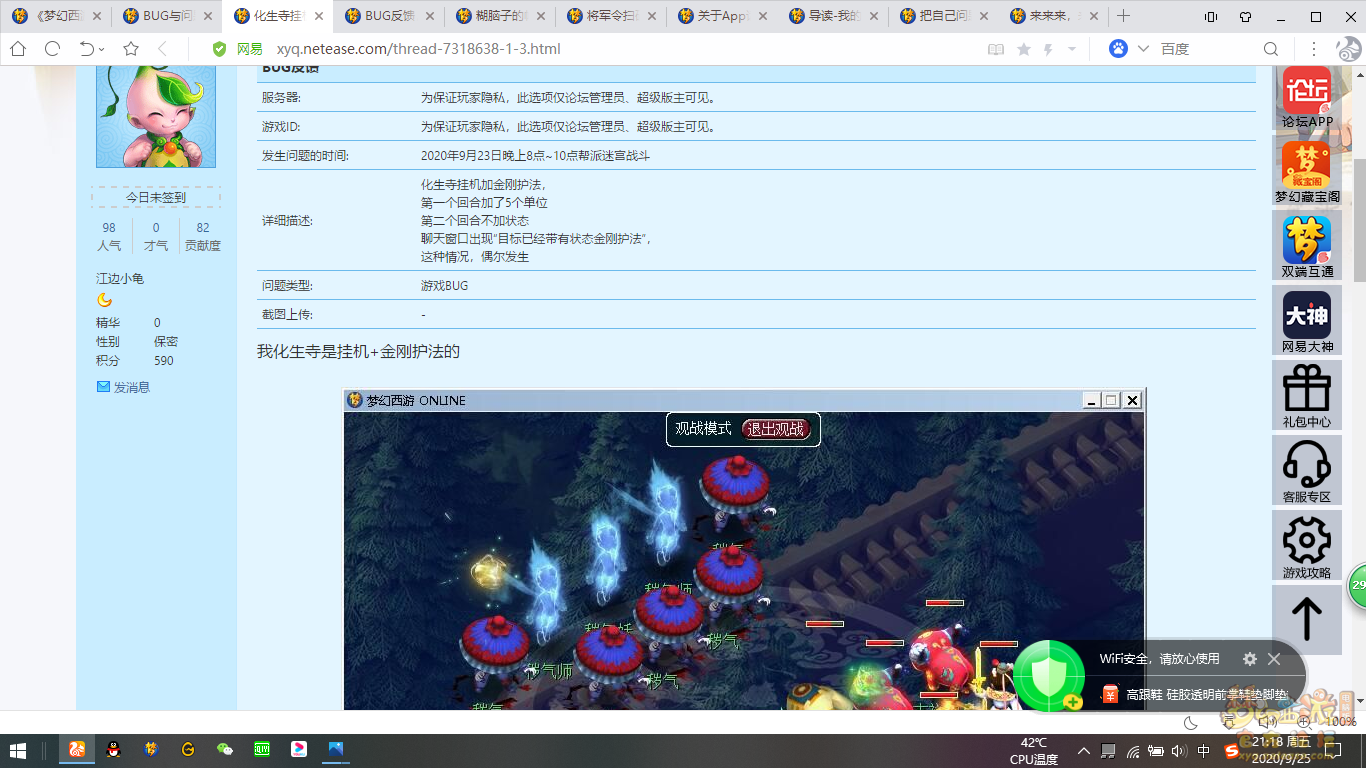Click the 发消息 link
Screen dimensions: 1366x768
click(x=131, y=387)
